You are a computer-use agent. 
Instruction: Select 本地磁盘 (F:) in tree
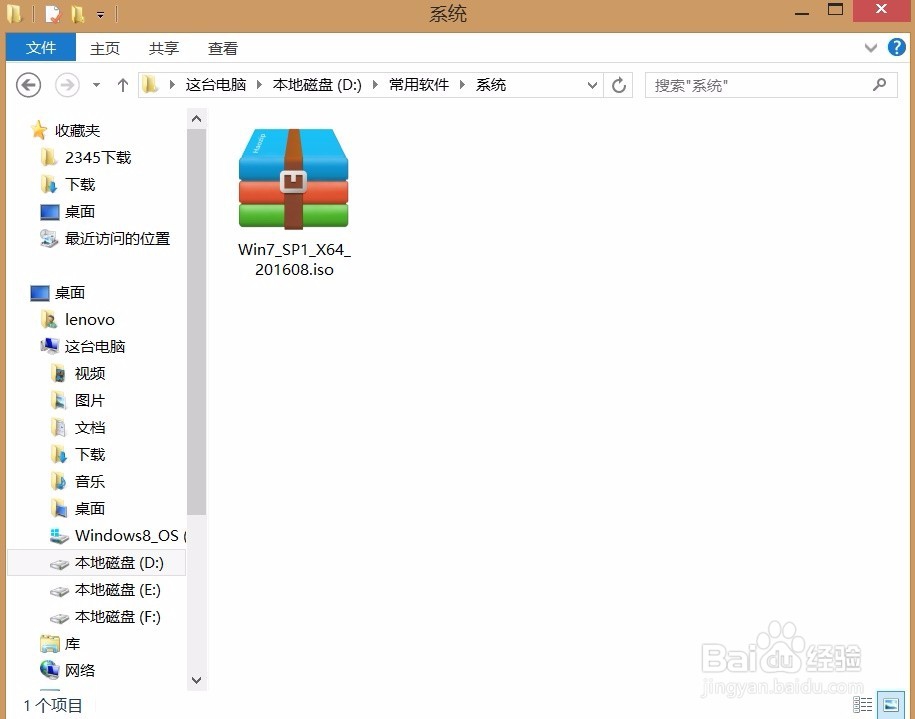click(118, 617)
